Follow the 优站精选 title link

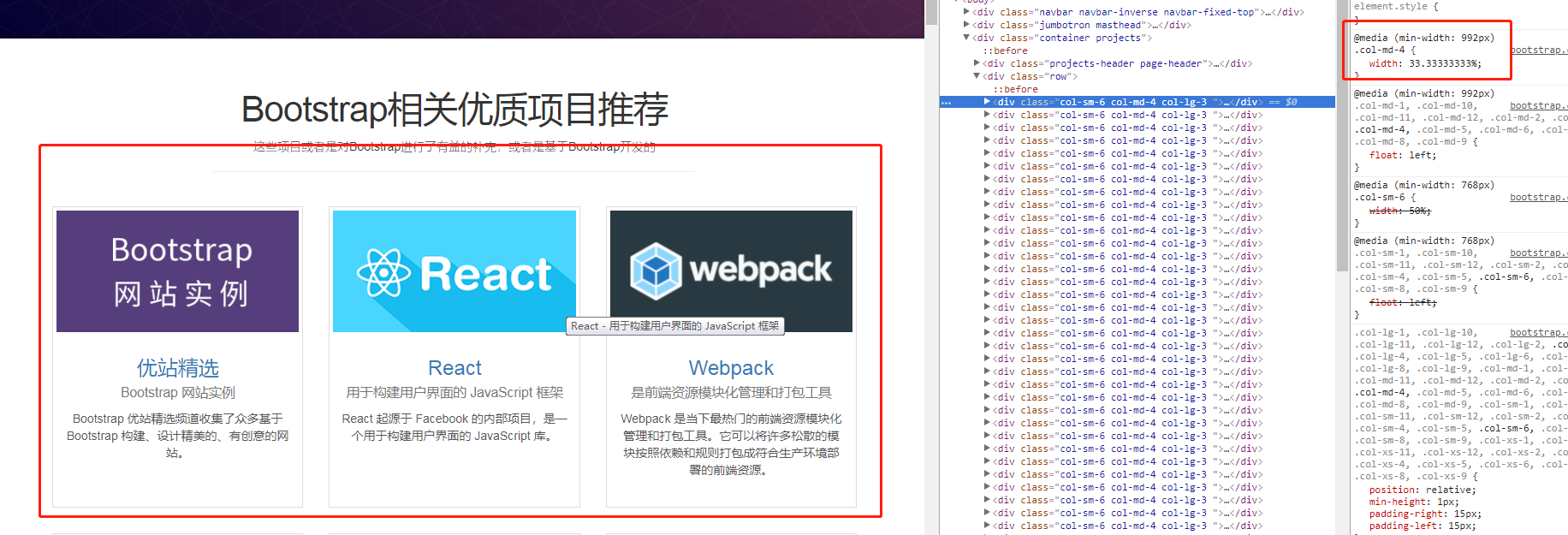point(178,368)
